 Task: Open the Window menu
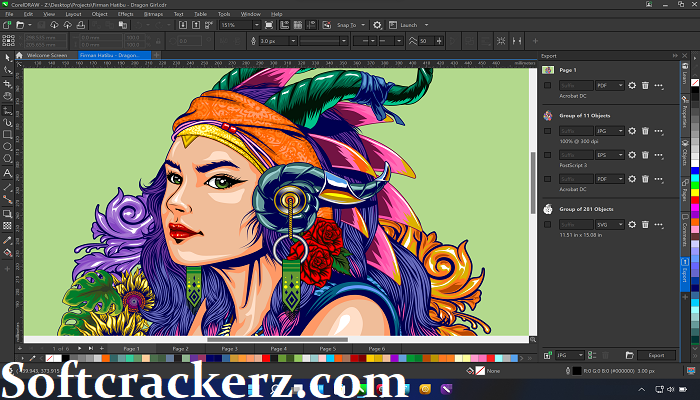(x=250, y=14)
